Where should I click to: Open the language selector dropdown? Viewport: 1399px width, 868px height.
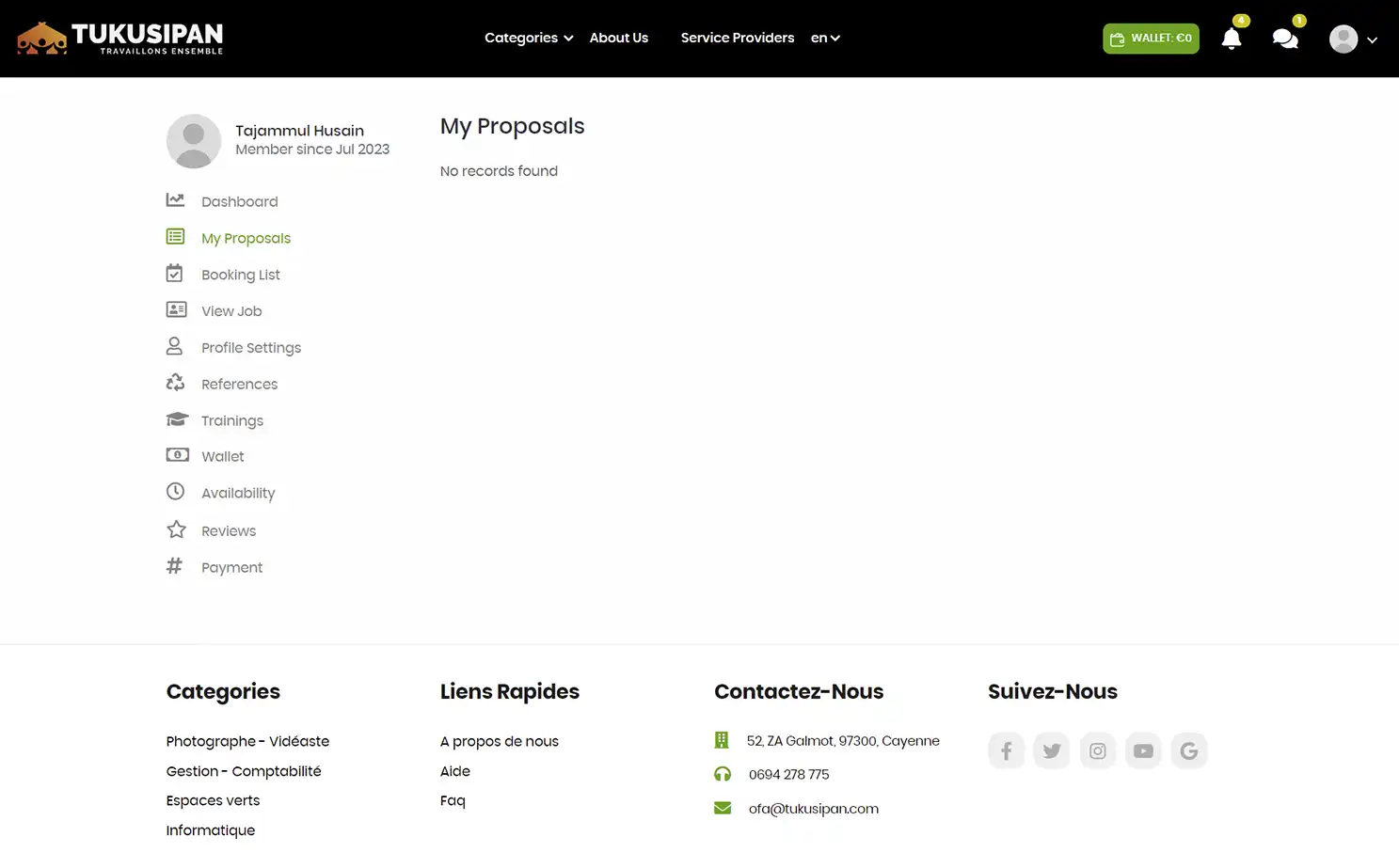(824, 38)
